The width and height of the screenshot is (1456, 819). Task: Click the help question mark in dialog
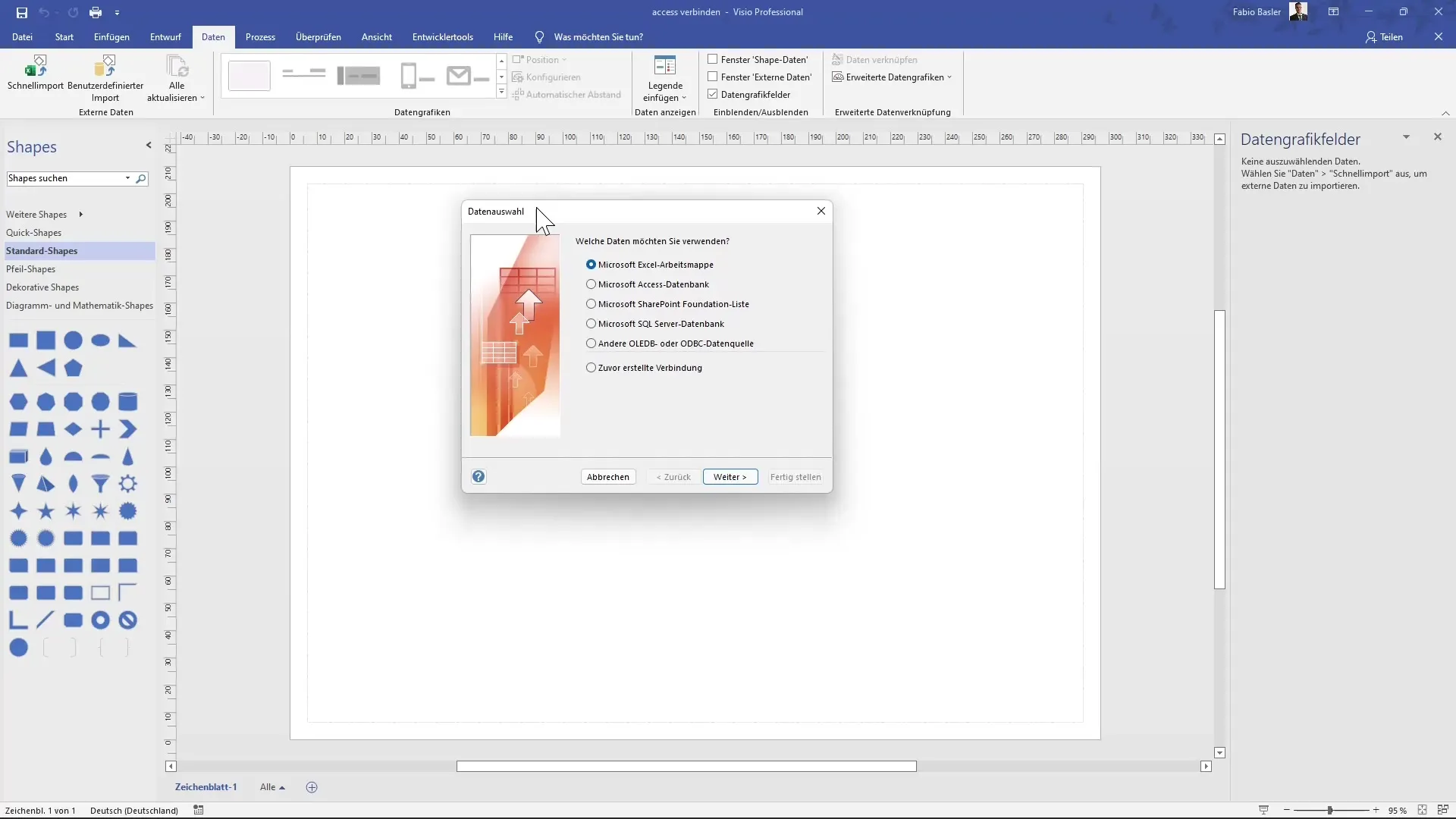coord(479,476)
